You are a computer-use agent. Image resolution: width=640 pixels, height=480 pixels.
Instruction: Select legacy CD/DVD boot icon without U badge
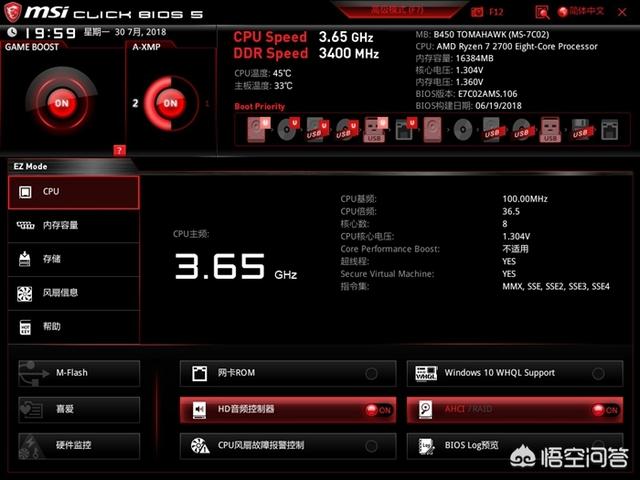[463, 130]
